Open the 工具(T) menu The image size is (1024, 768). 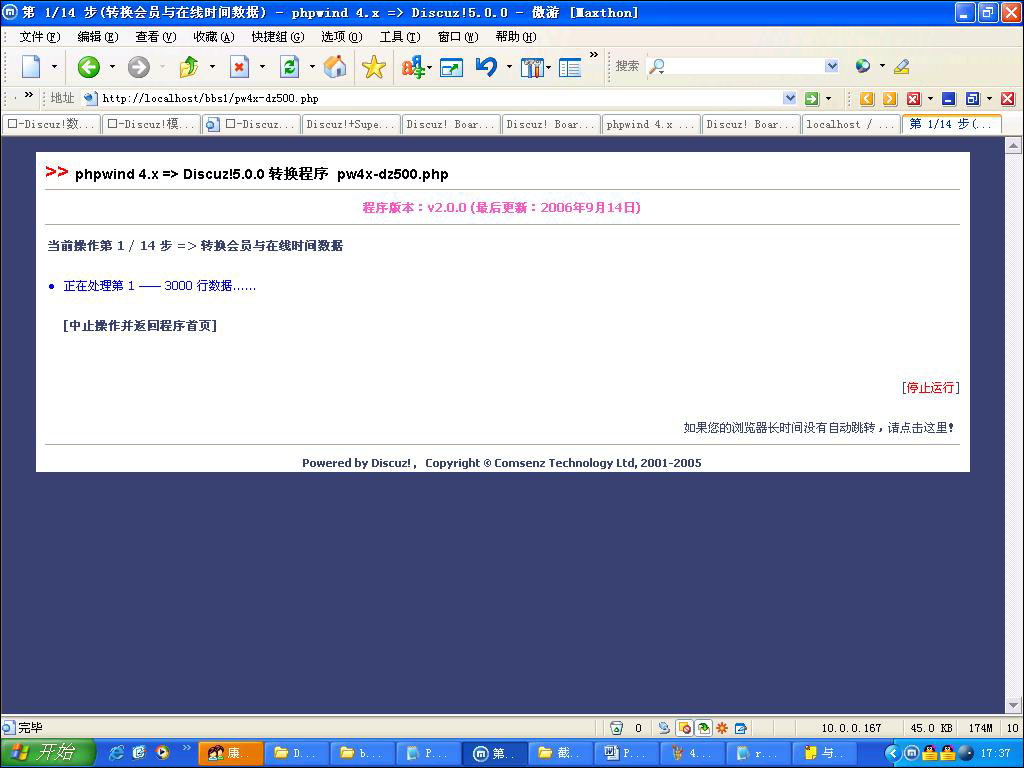(x=400, y=37)
